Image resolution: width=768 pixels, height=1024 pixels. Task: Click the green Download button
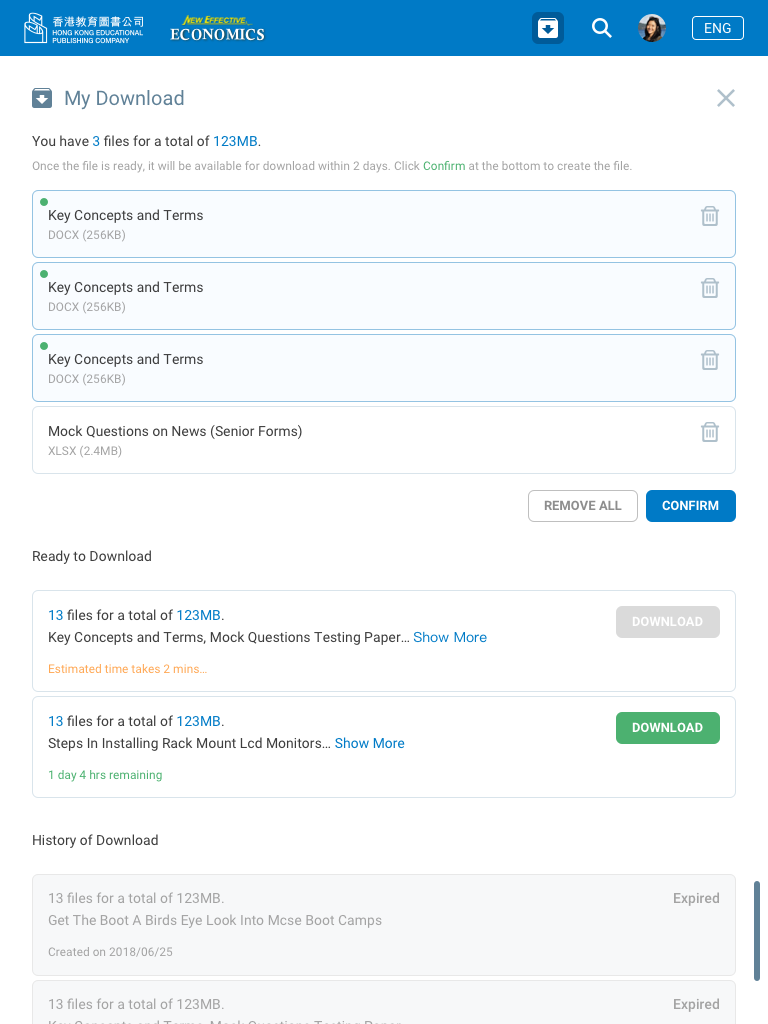pyautogui.click(x=667, y=728)
